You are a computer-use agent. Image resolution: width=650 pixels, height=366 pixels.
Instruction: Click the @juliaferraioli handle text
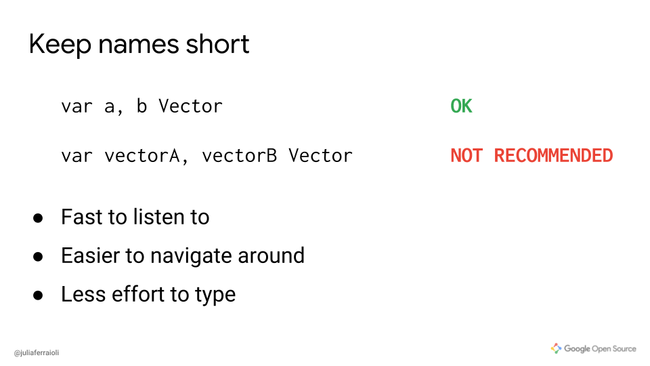pyautogui.click(x=36, y=353)
